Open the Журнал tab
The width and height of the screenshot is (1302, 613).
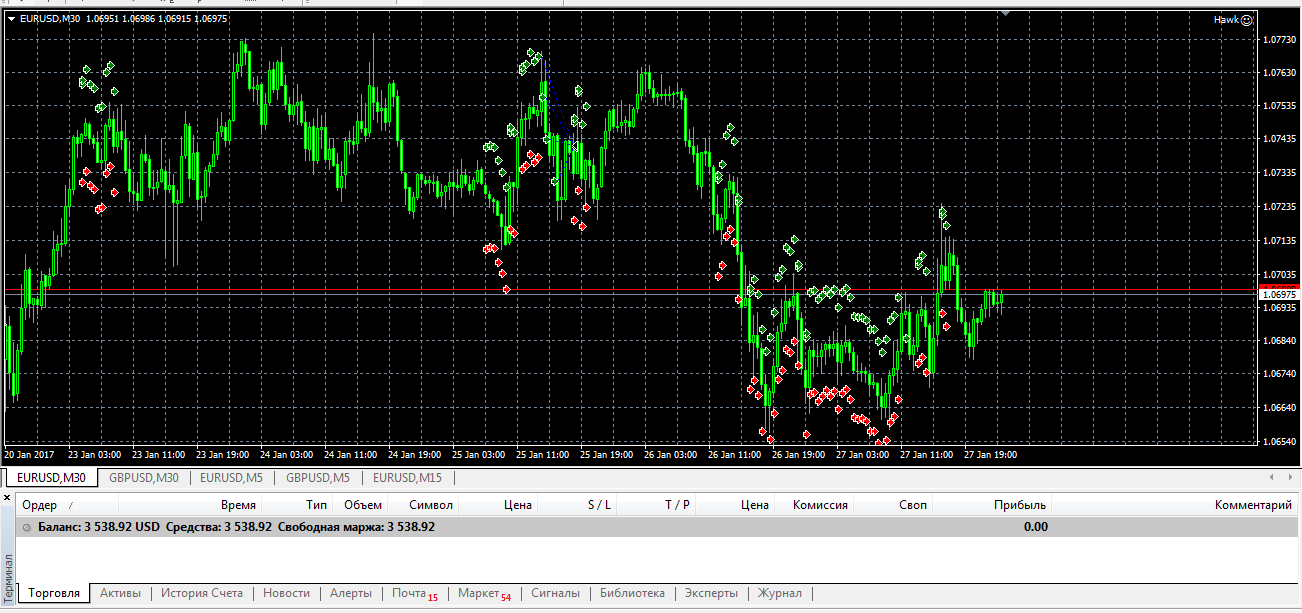(780, 593)
